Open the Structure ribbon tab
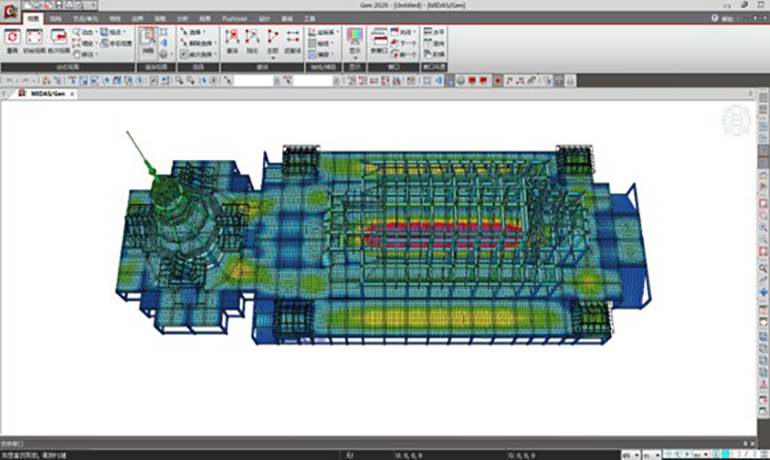The image size is (770, 460). (55, 18)
